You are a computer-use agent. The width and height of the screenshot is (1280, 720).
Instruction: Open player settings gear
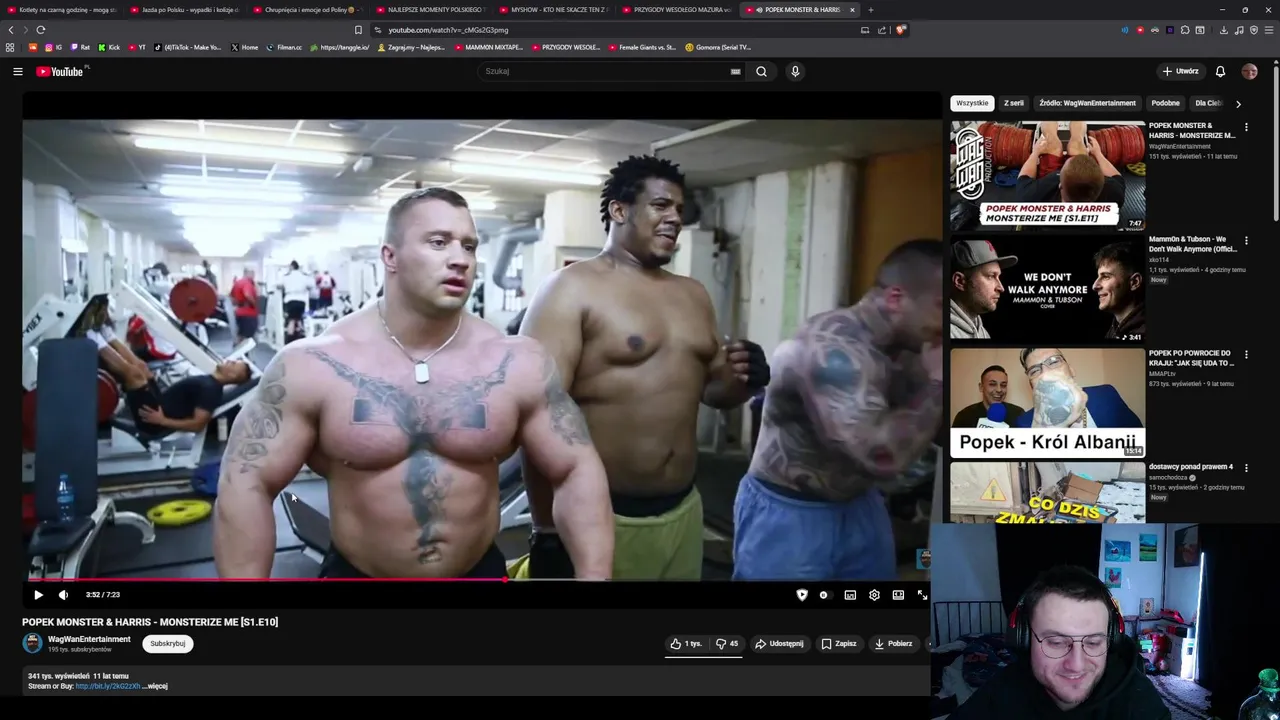[874, 595]
